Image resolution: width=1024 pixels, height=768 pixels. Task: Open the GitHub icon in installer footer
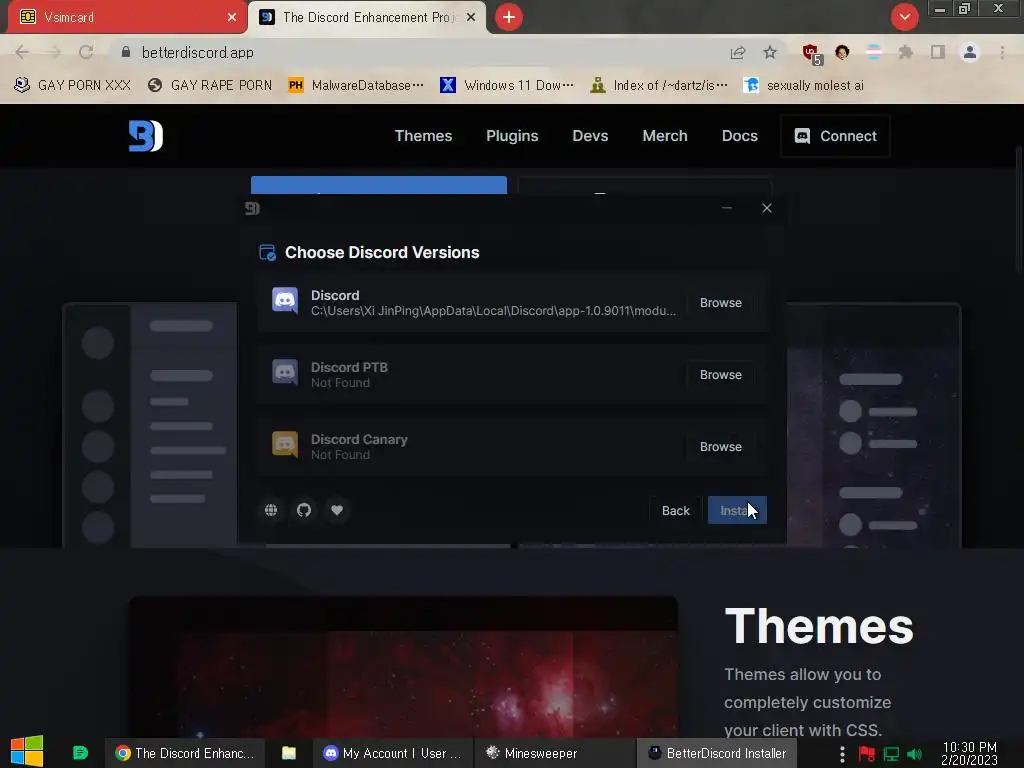click(x=304, y=510)
